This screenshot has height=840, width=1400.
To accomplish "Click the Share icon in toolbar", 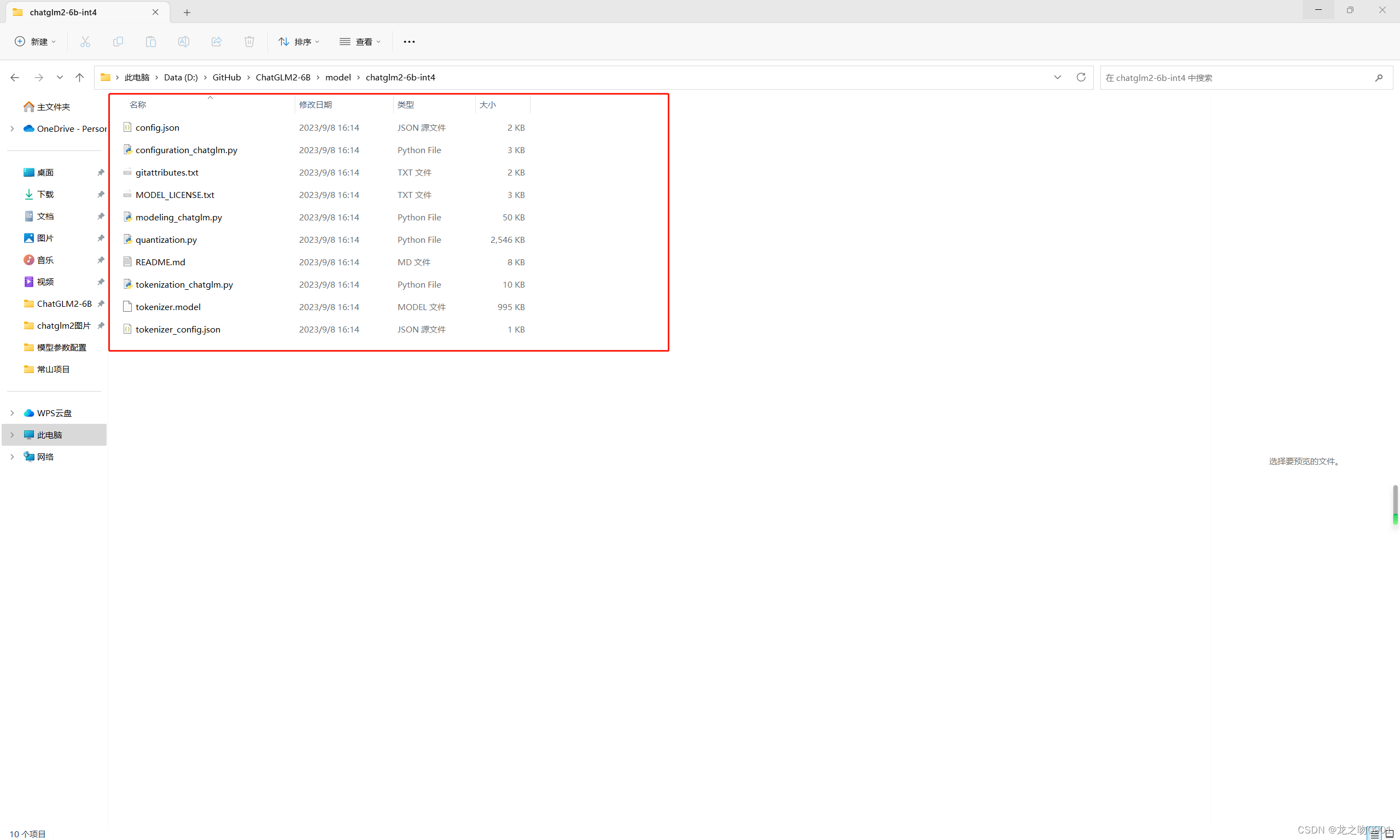I will [x=216, y=42].
